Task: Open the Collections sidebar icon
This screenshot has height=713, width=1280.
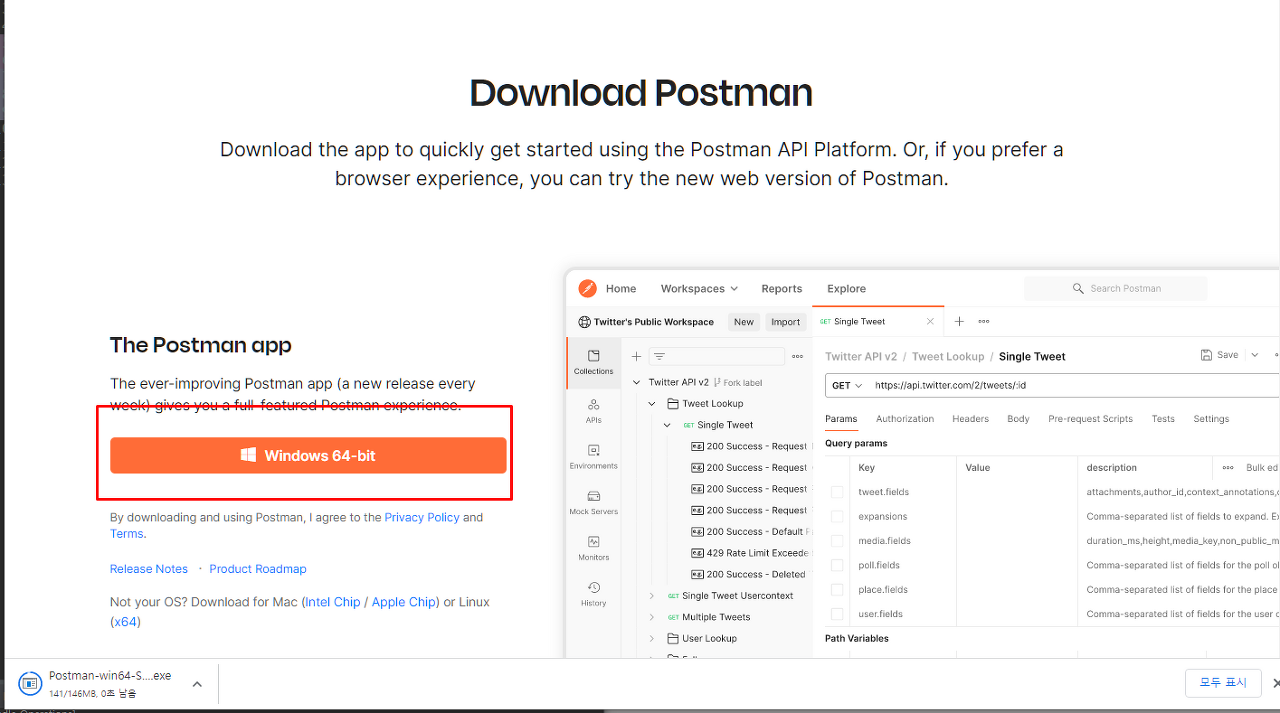Action: (x=594, y=362)
